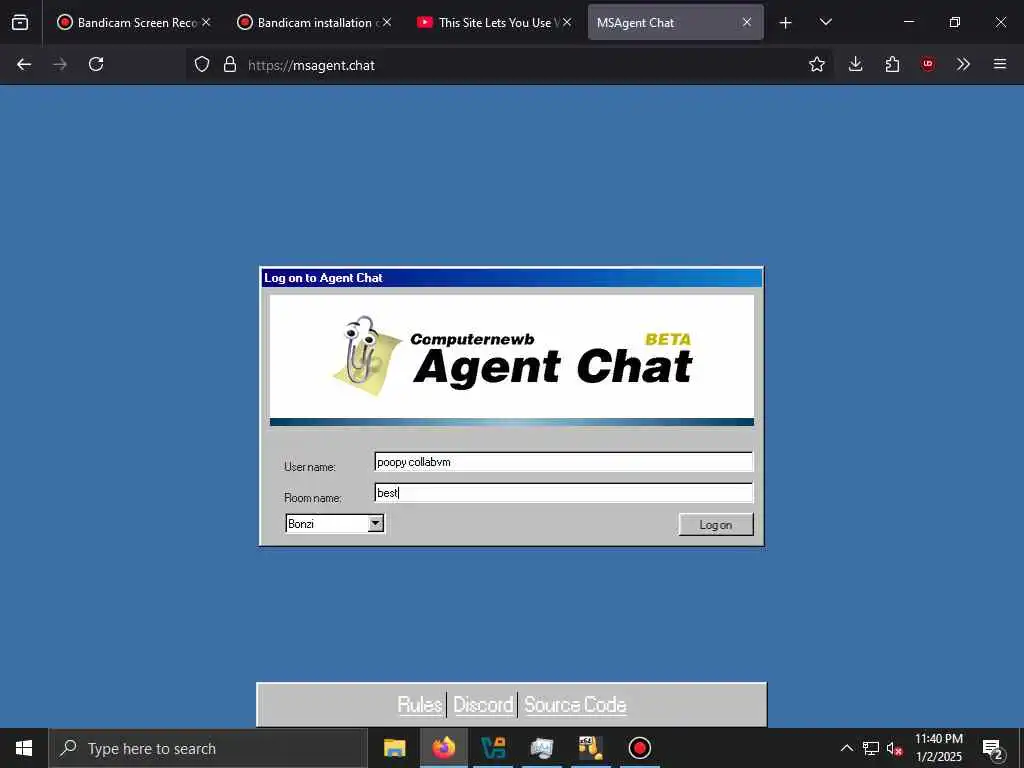
Task: Click the taskbar search box
Action: coord(208,748)
